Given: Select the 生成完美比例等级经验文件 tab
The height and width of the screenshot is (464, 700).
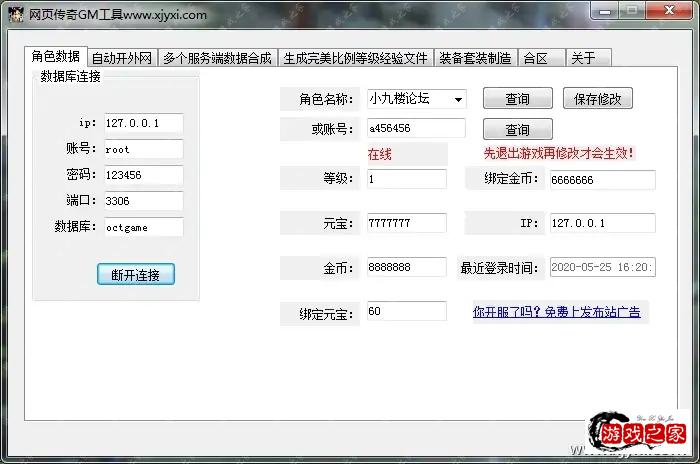Looking at the screenshot, I should click(x=355, y=58).
